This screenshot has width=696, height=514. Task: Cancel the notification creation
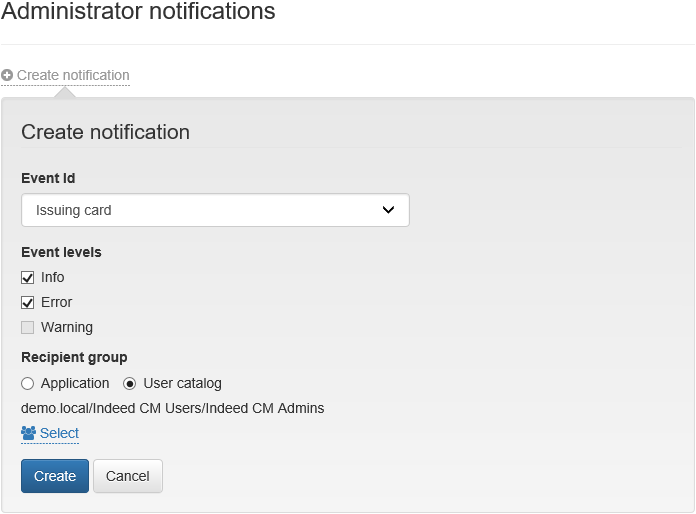click(127, 476)
